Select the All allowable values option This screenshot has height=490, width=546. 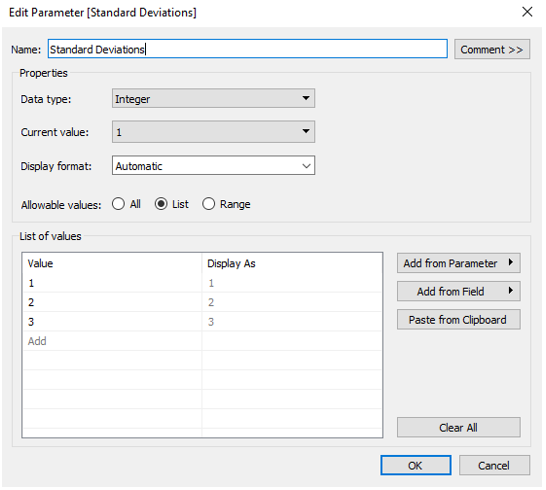126,204
